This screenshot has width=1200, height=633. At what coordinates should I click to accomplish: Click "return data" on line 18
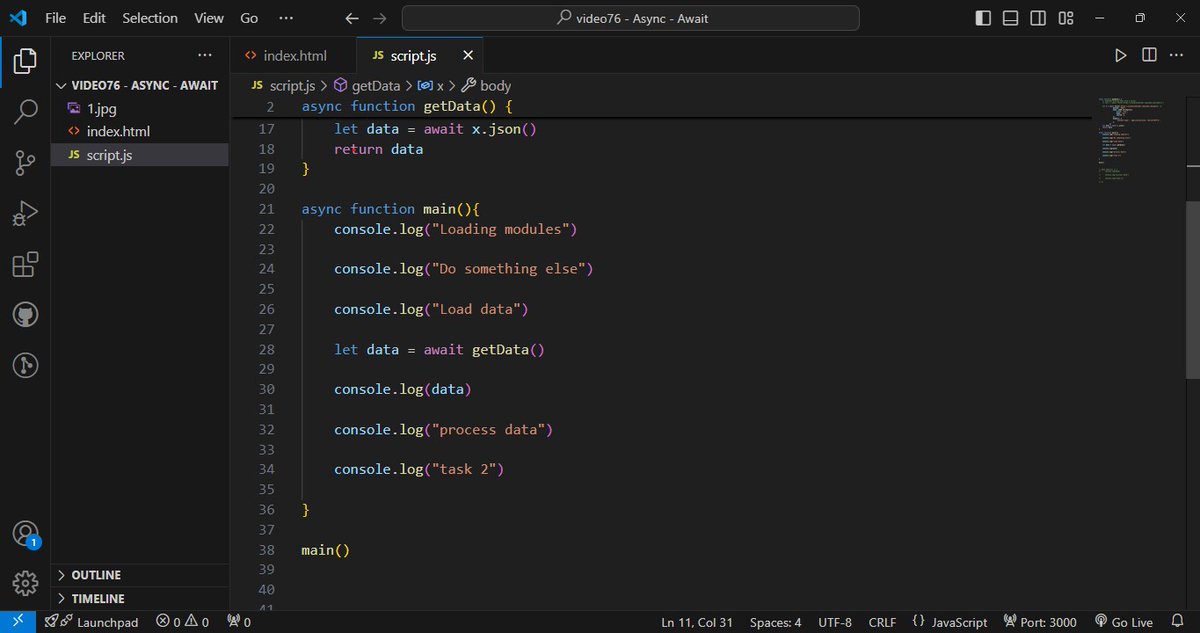coord(378,149)
